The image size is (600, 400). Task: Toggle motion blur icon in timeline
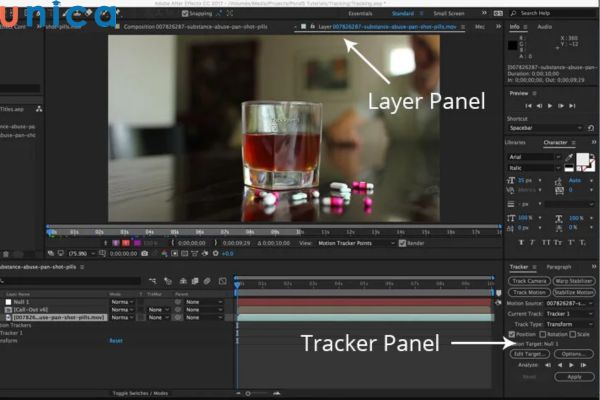tap(207, 281)
